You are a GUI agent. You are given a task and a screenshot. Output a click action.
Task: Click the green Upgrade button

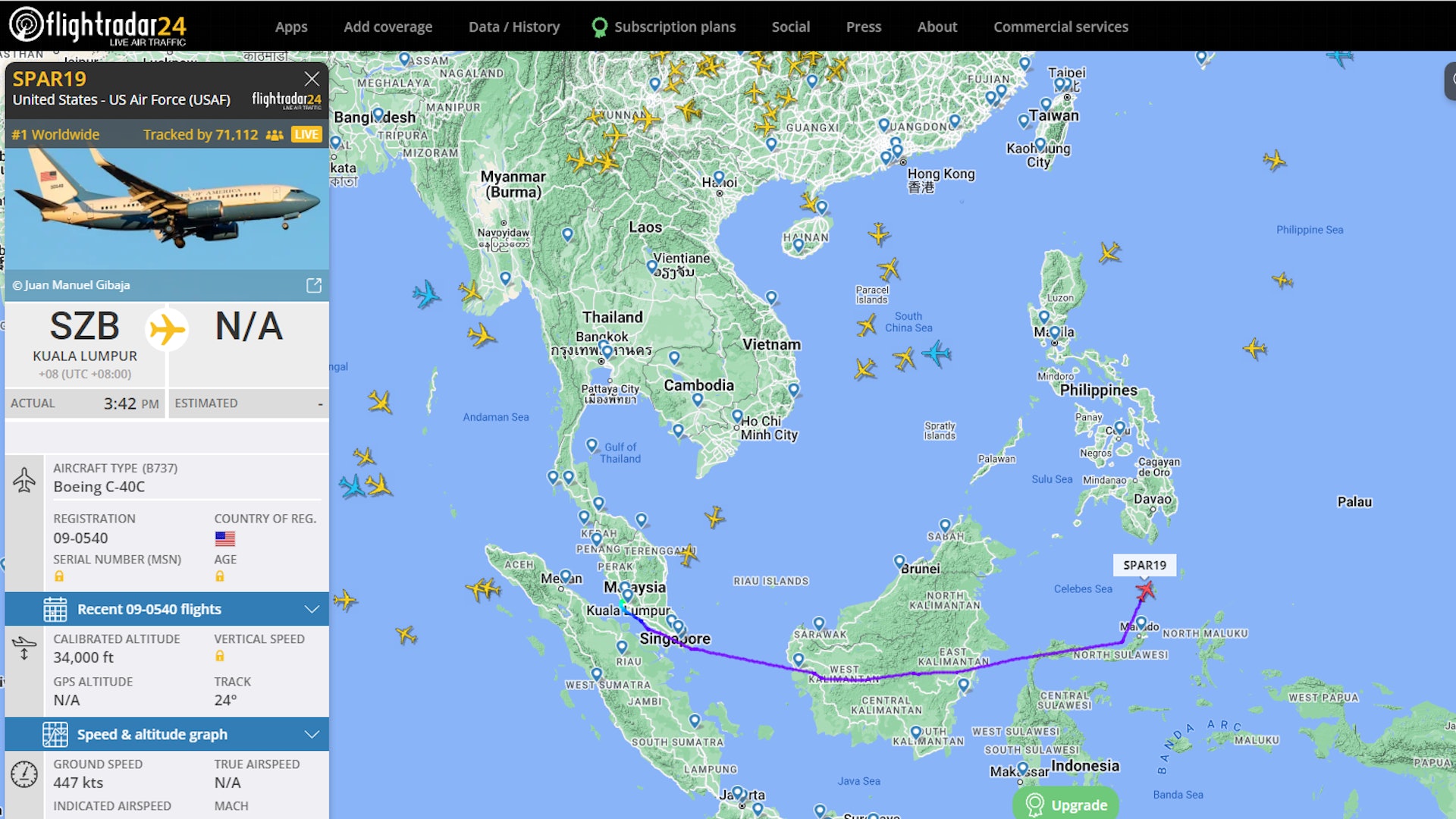pos(1065,805)
